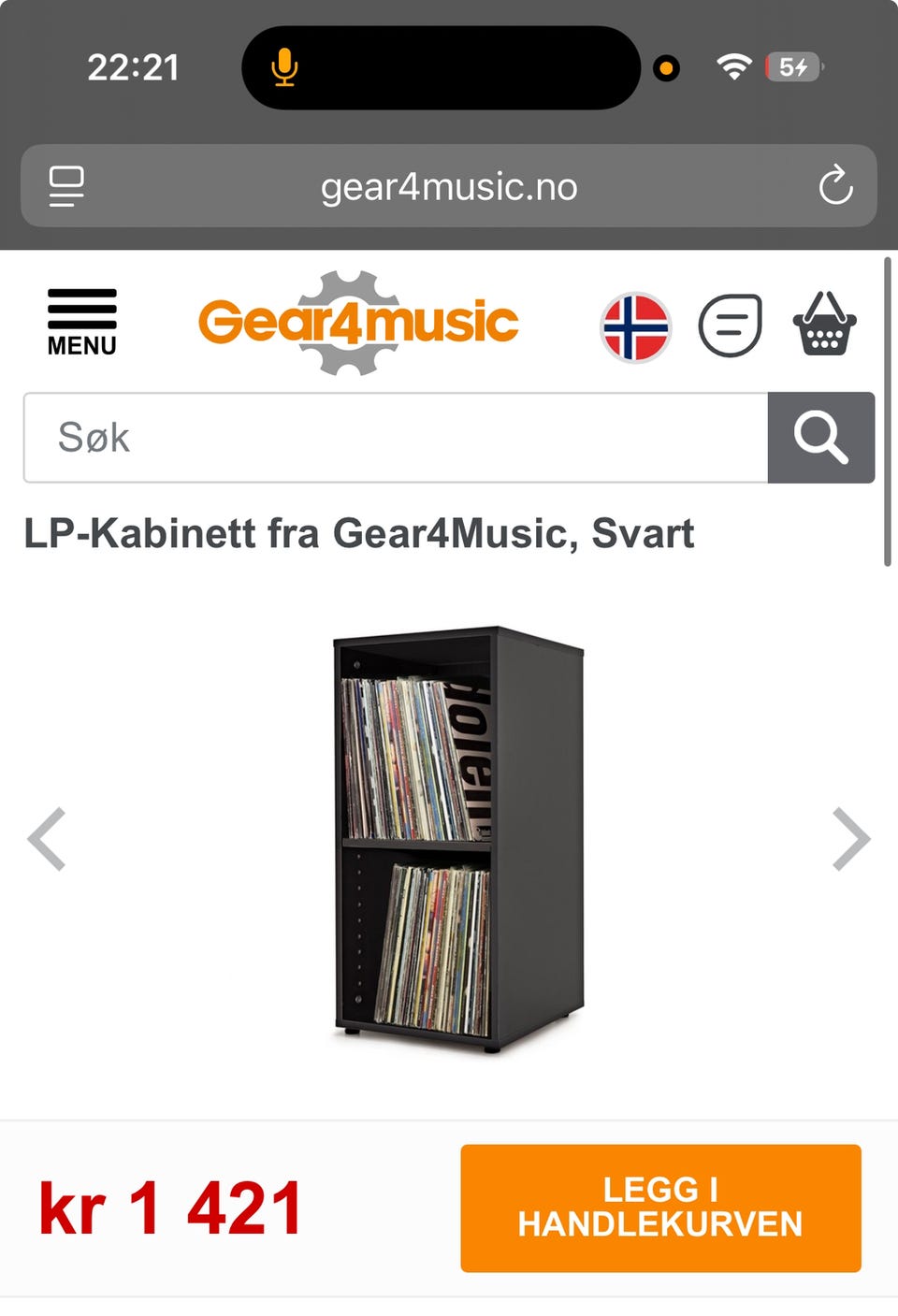
Task: Tap the LP-Kabinett fra Gear4Music product title
Action: pos(359,533)
